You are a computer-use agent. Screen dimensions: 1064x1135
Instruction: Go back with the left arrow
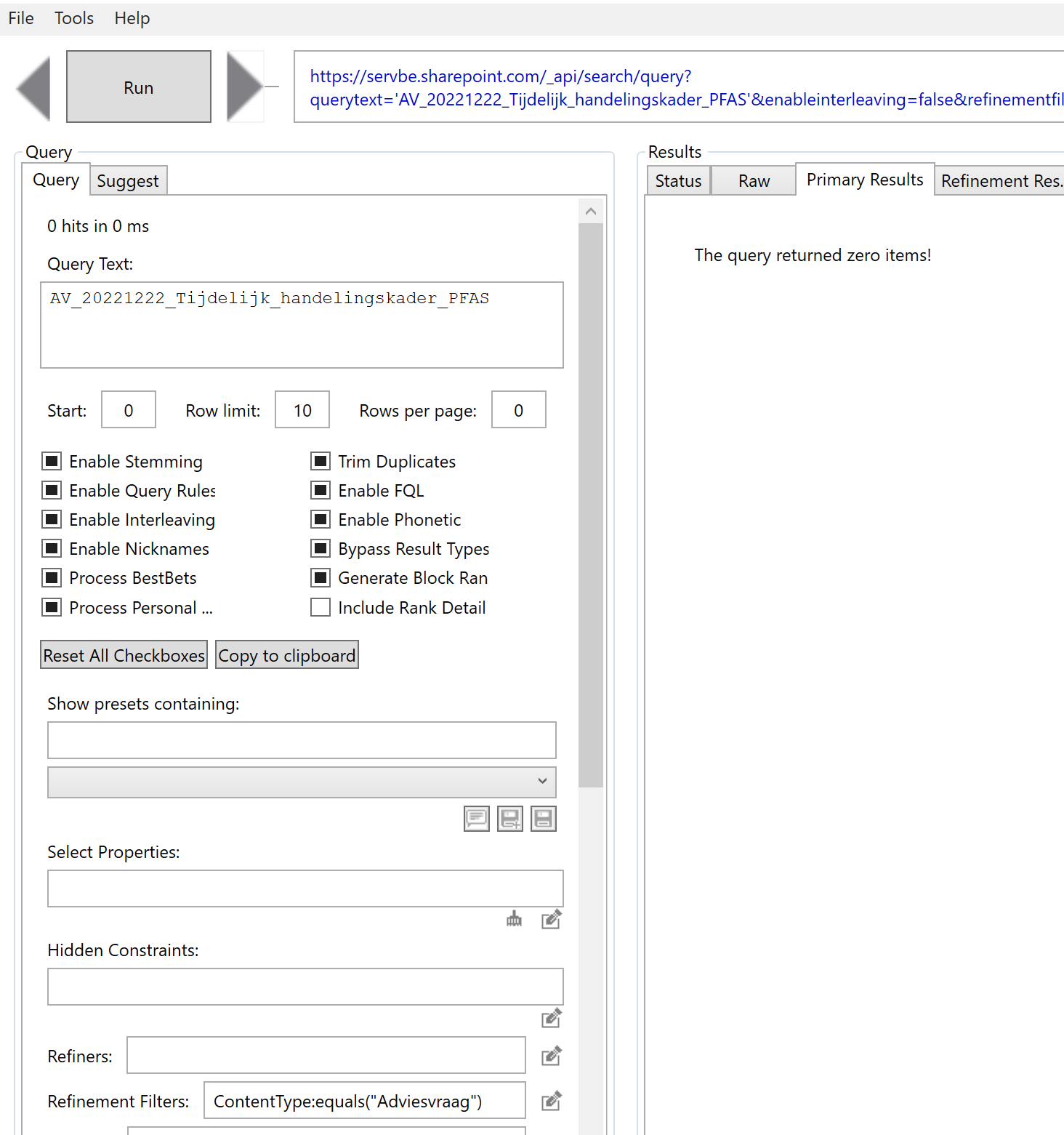coord(33,87)
